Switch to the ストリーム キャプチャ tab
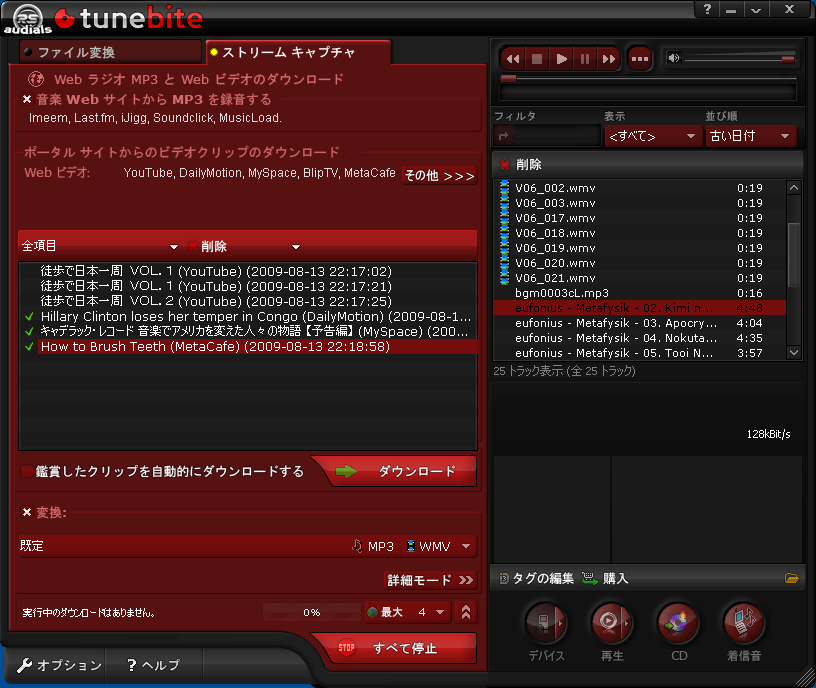 click(x=298, y=52)
